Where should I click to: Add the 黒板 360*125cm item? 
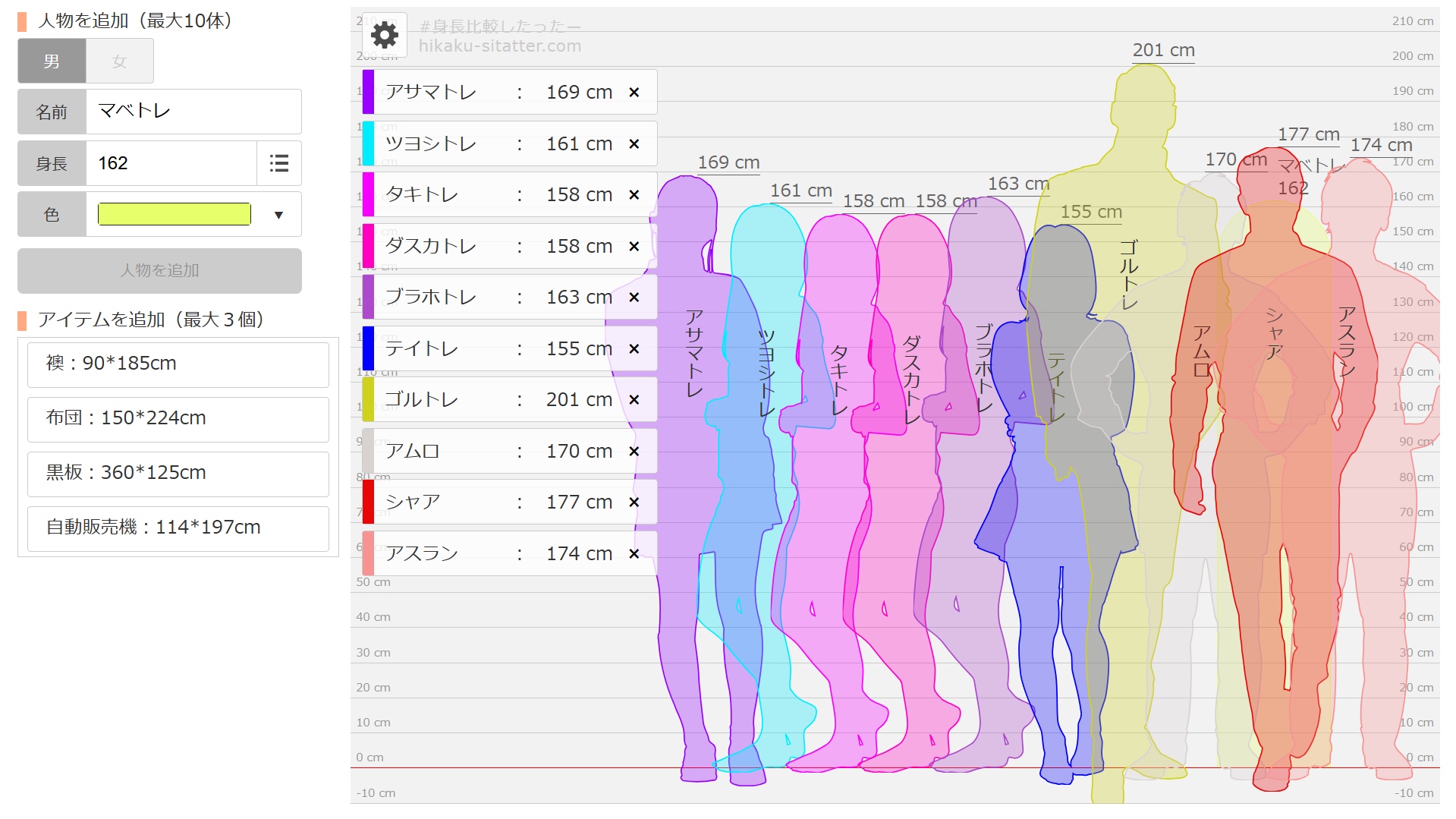(x=178, y=474)
